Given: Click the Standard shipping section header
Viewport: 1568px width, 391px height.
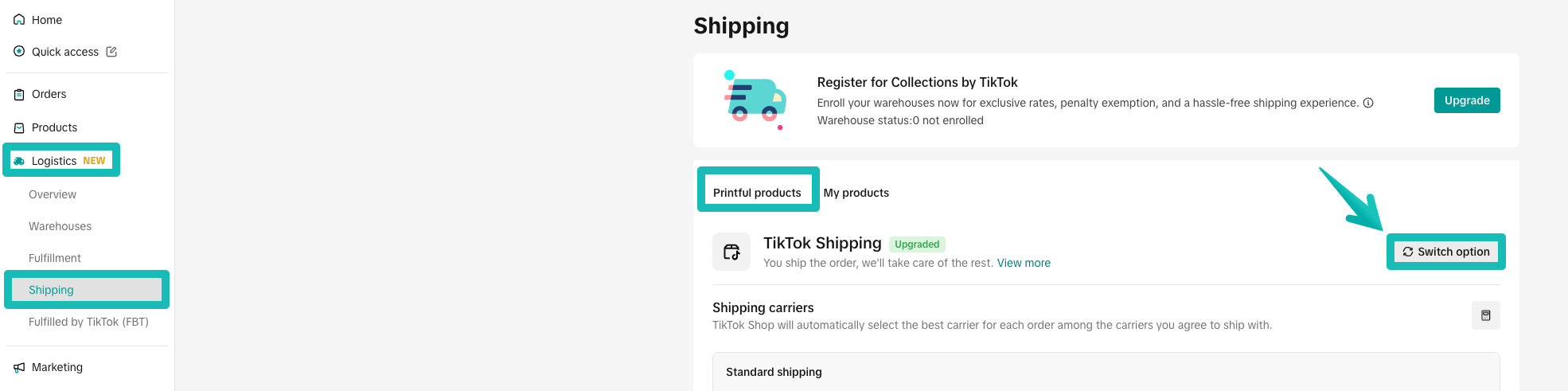Looking at the screenshot, I should tap(774, 372).
